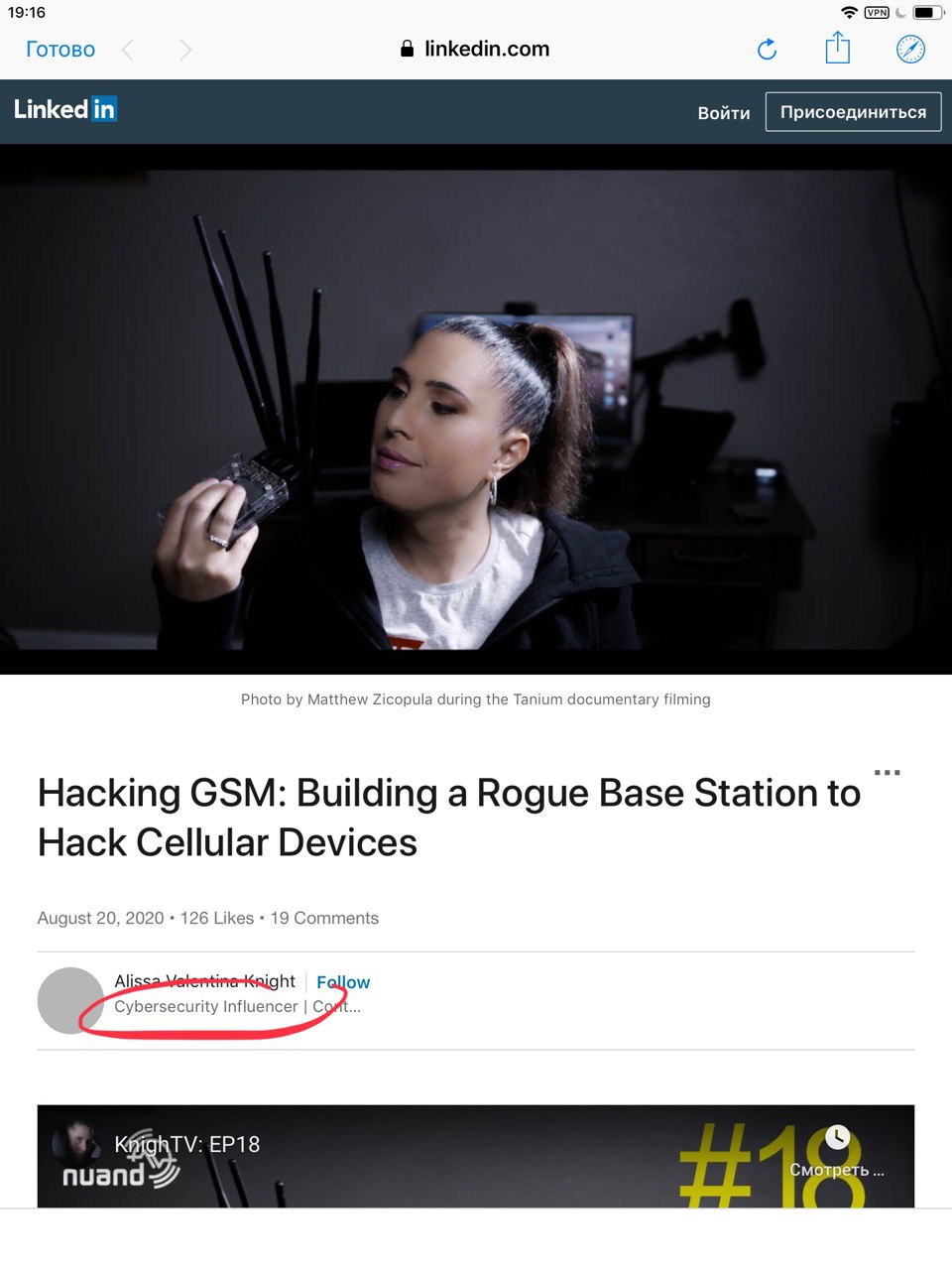The image size is (952, 1270).
Task: Tap the KnighTV channel avatar in video
Action: point(76,1144)
